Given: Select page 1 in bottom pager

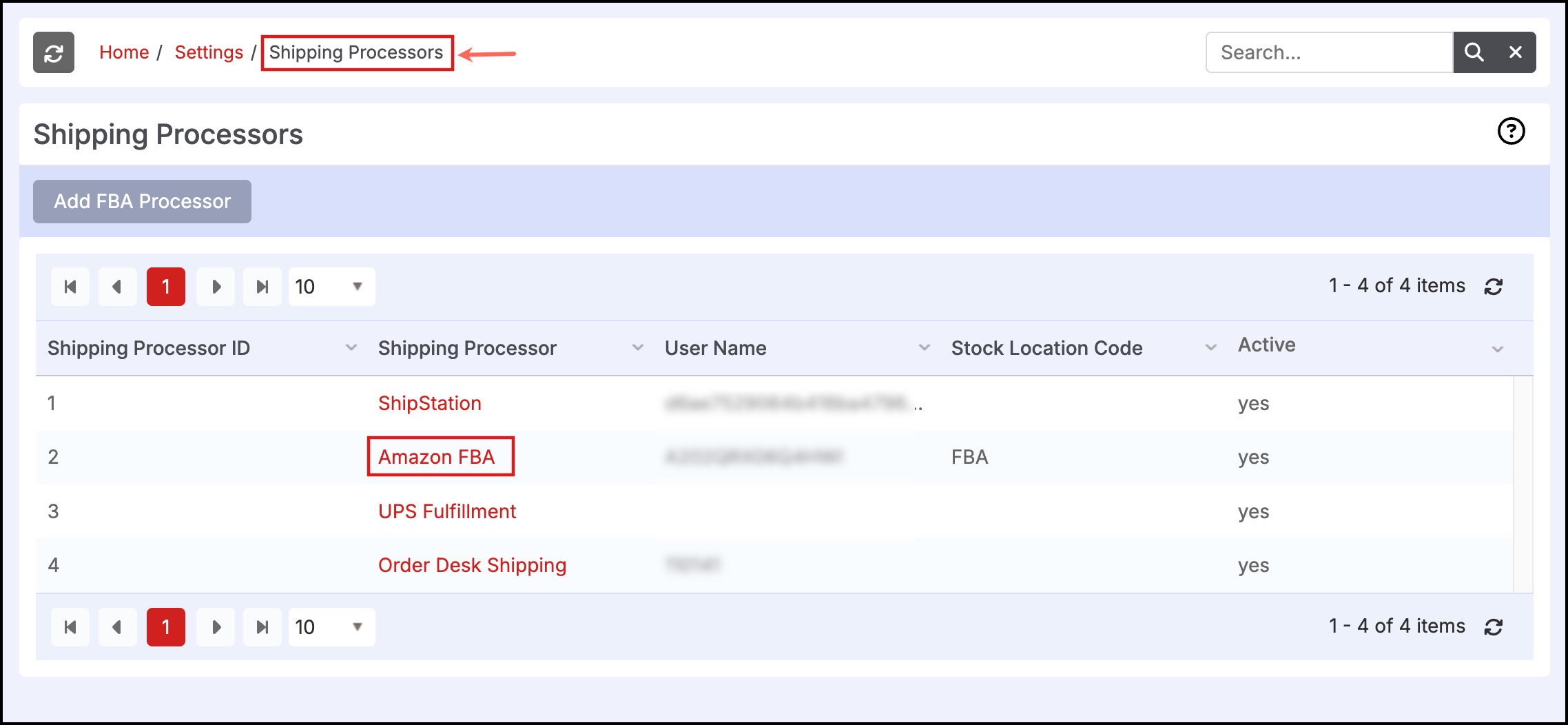Looking at the screenshot, I should pyautogui.click(x=166, y=627).
